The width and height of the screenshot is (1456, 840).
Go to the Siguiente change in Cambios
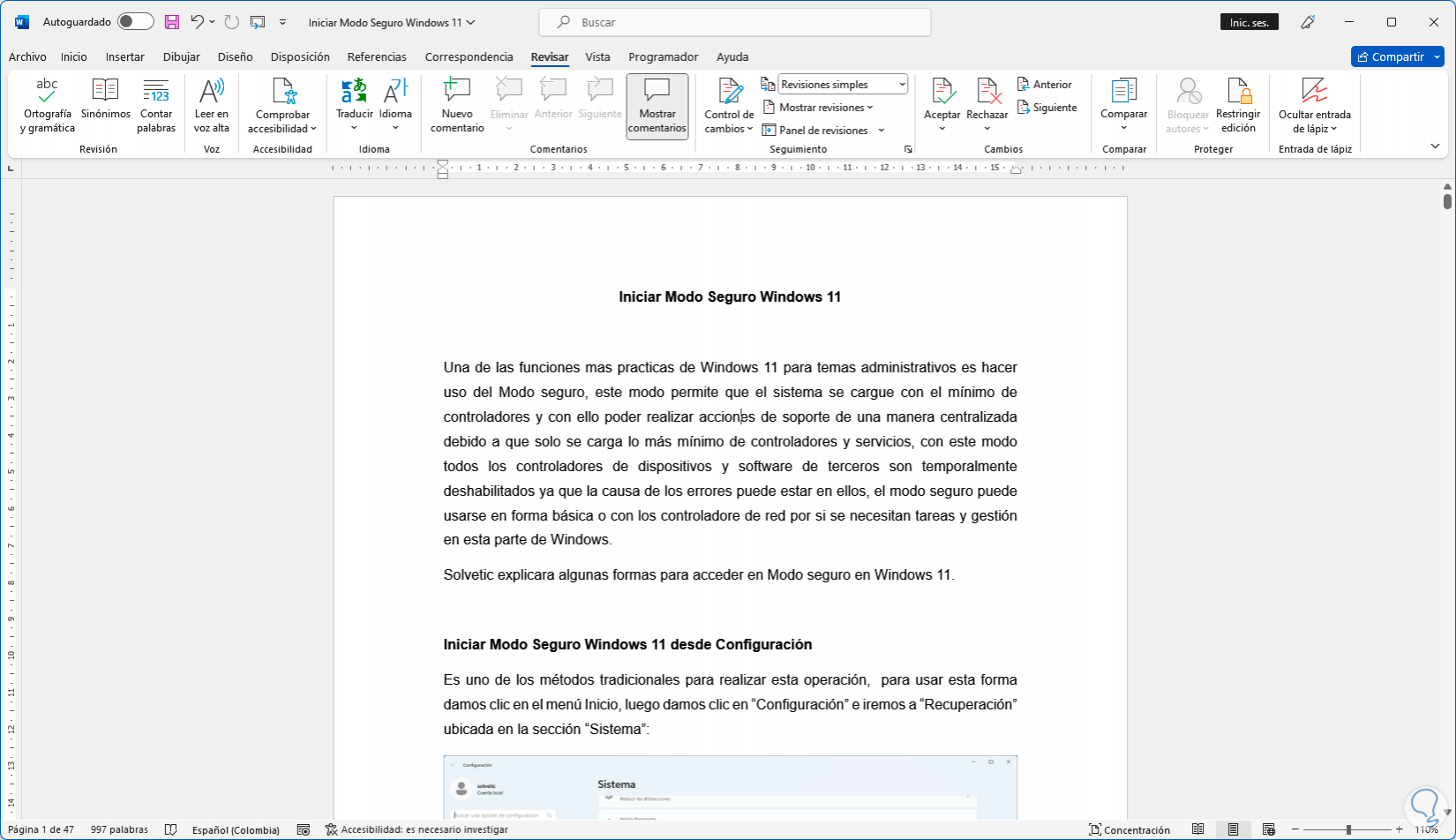pos(1047,108)
